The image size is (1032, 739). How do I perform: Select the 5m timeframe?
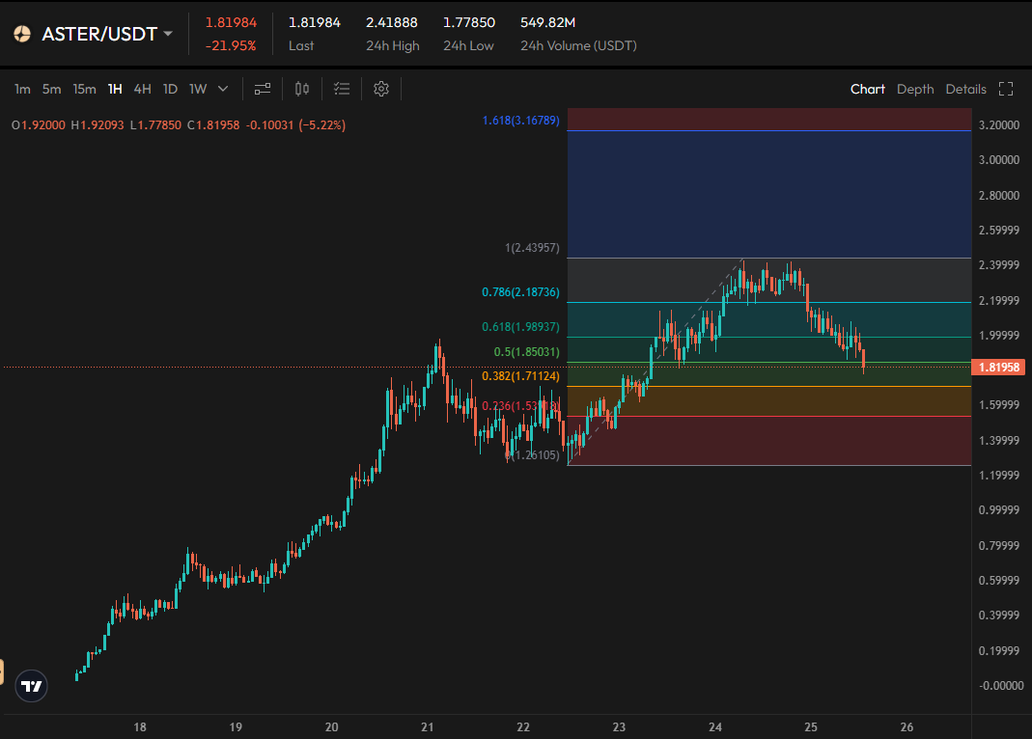pyautogui.click(x=51, y=89)
